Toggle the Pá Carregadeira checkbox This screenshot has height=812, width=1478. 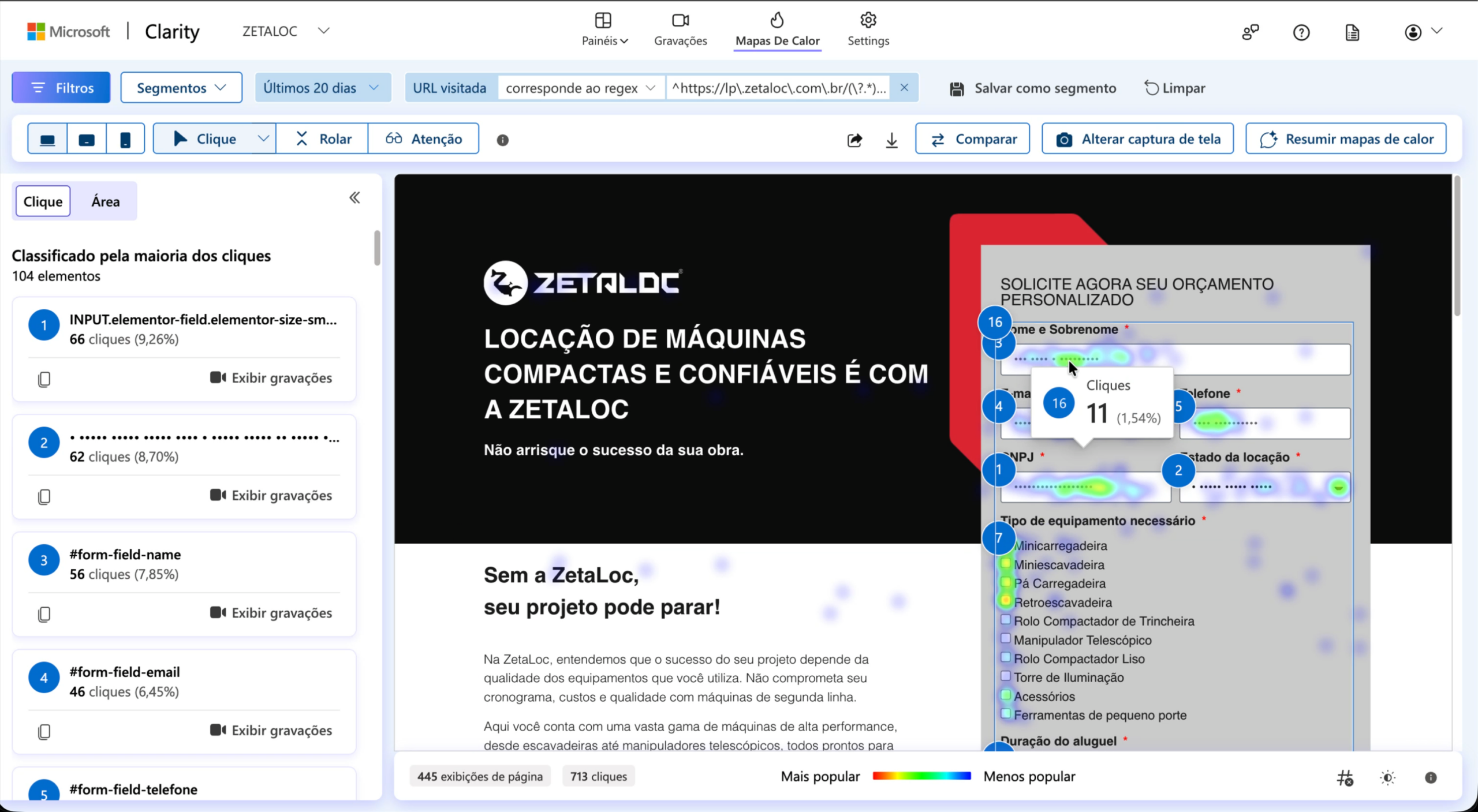(x=1006, y=582)
